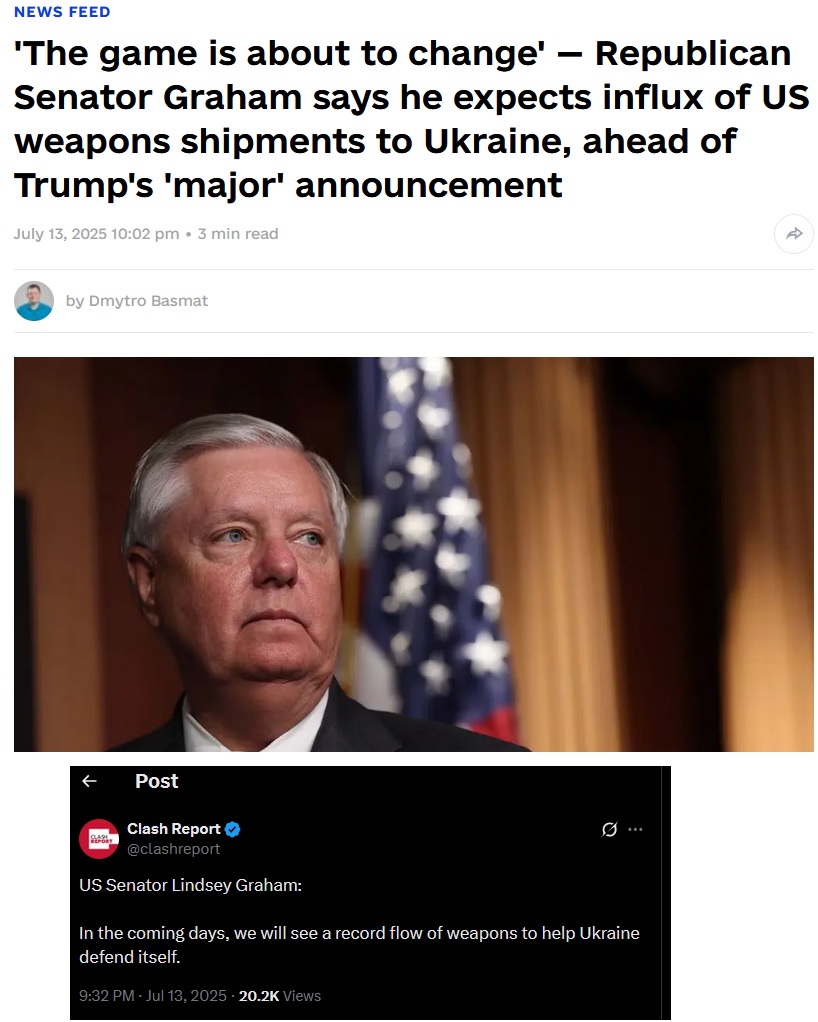
Task: Click the 3 min read label
Action: (x=238, y=233)
